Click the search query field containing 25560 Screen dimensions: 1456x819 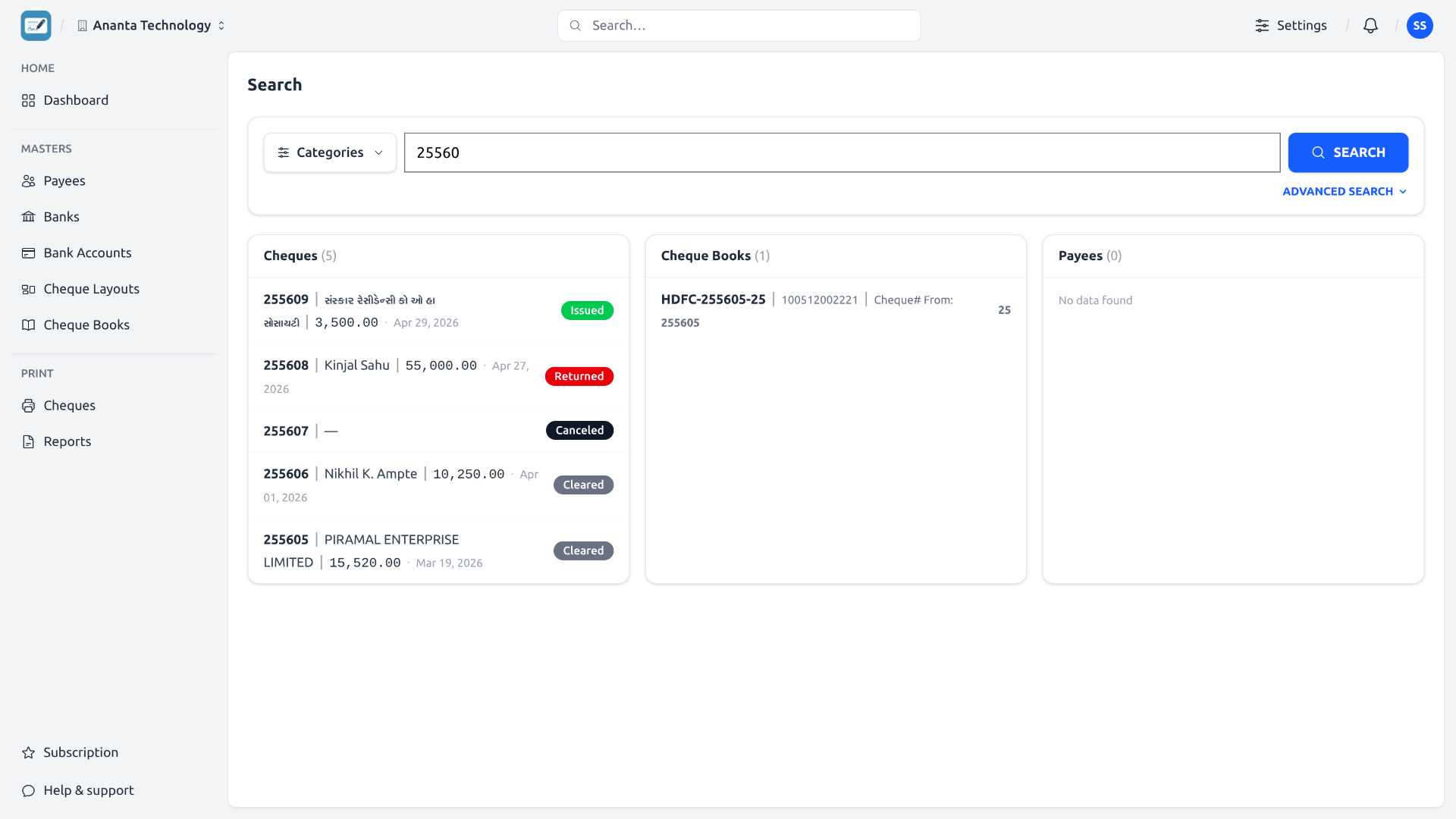pyautogui.click(x=842, y=152)
